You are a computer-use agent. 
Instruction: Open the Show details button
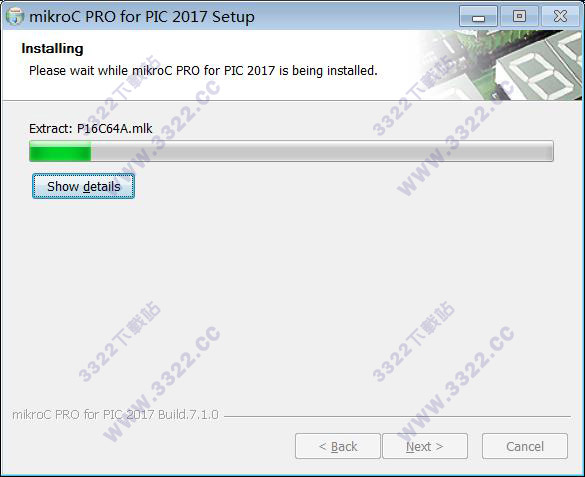pos(83,186)
